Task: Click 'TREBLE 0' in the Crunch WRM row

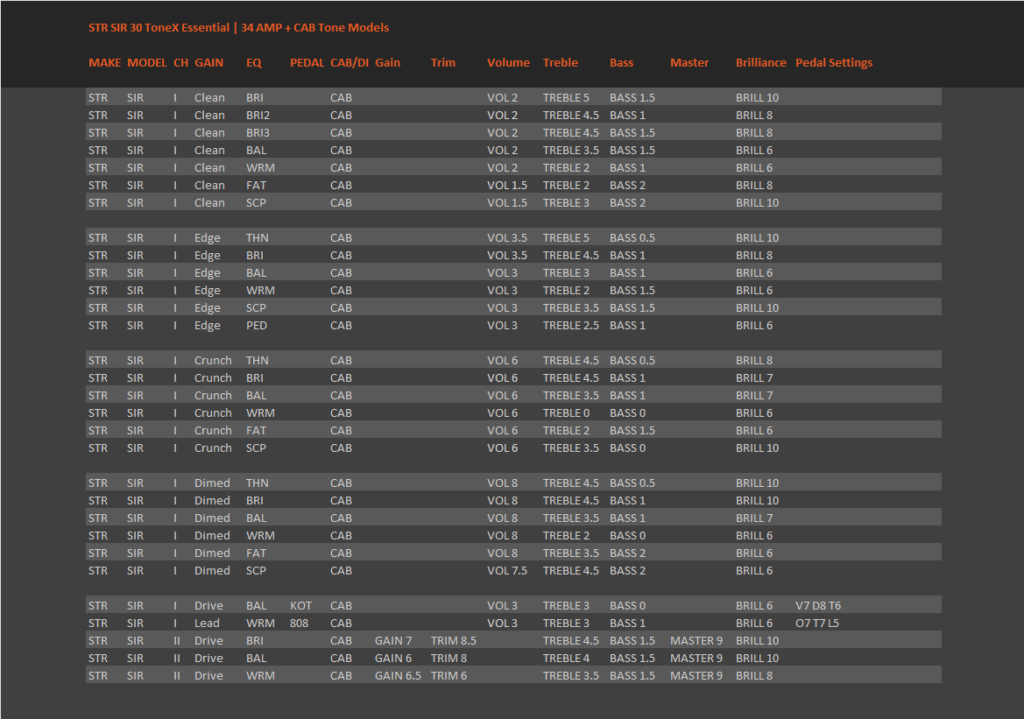Action: pos(566,413)
